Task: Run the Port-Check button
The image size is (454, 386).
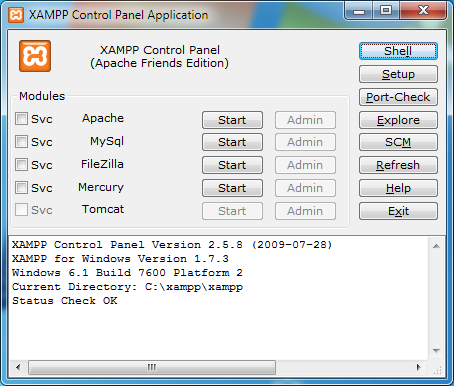Action: (x=398, y=97)
